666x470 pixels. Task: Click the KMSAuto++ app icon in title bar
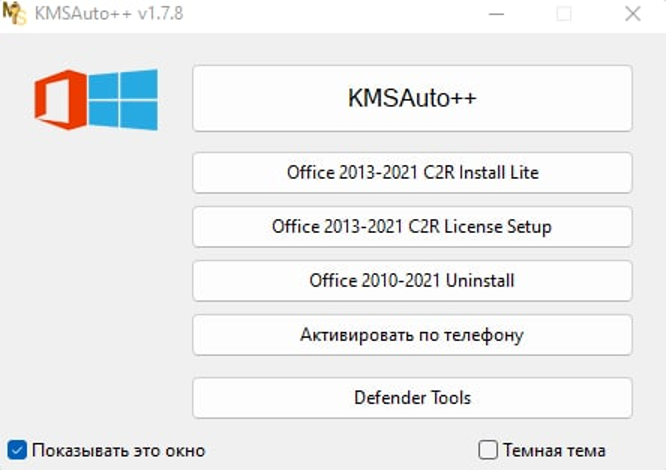pyautogui.click(x=14, y=14)
